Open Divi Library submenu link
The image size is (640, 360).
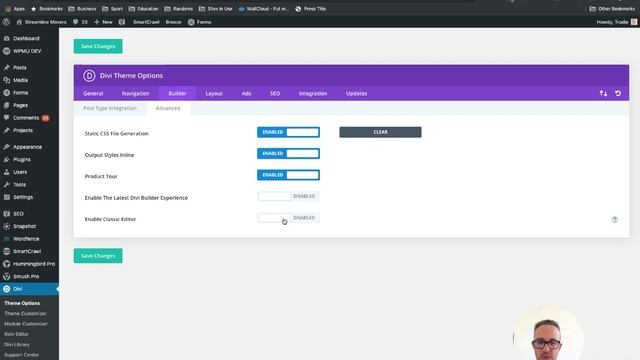[x=17, y=344]
